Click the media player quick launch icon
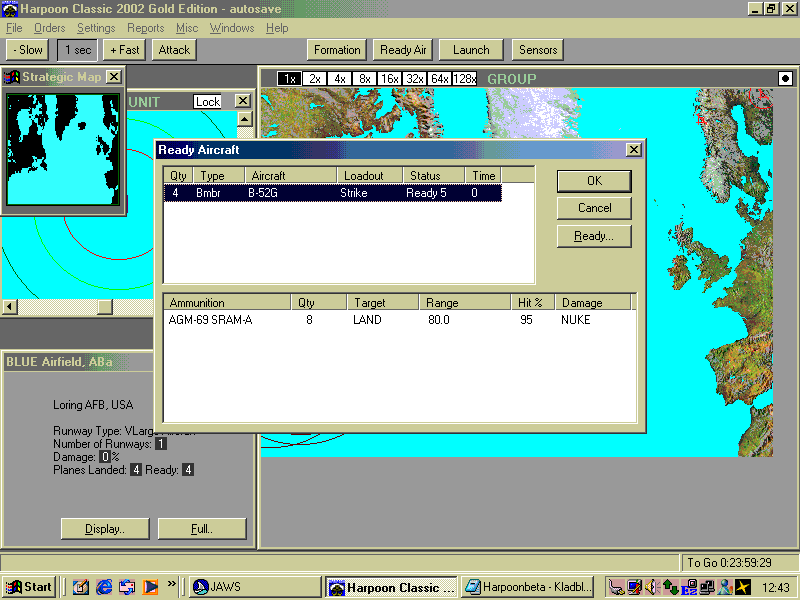Screen dimensions: 800x600 point(150,587)
